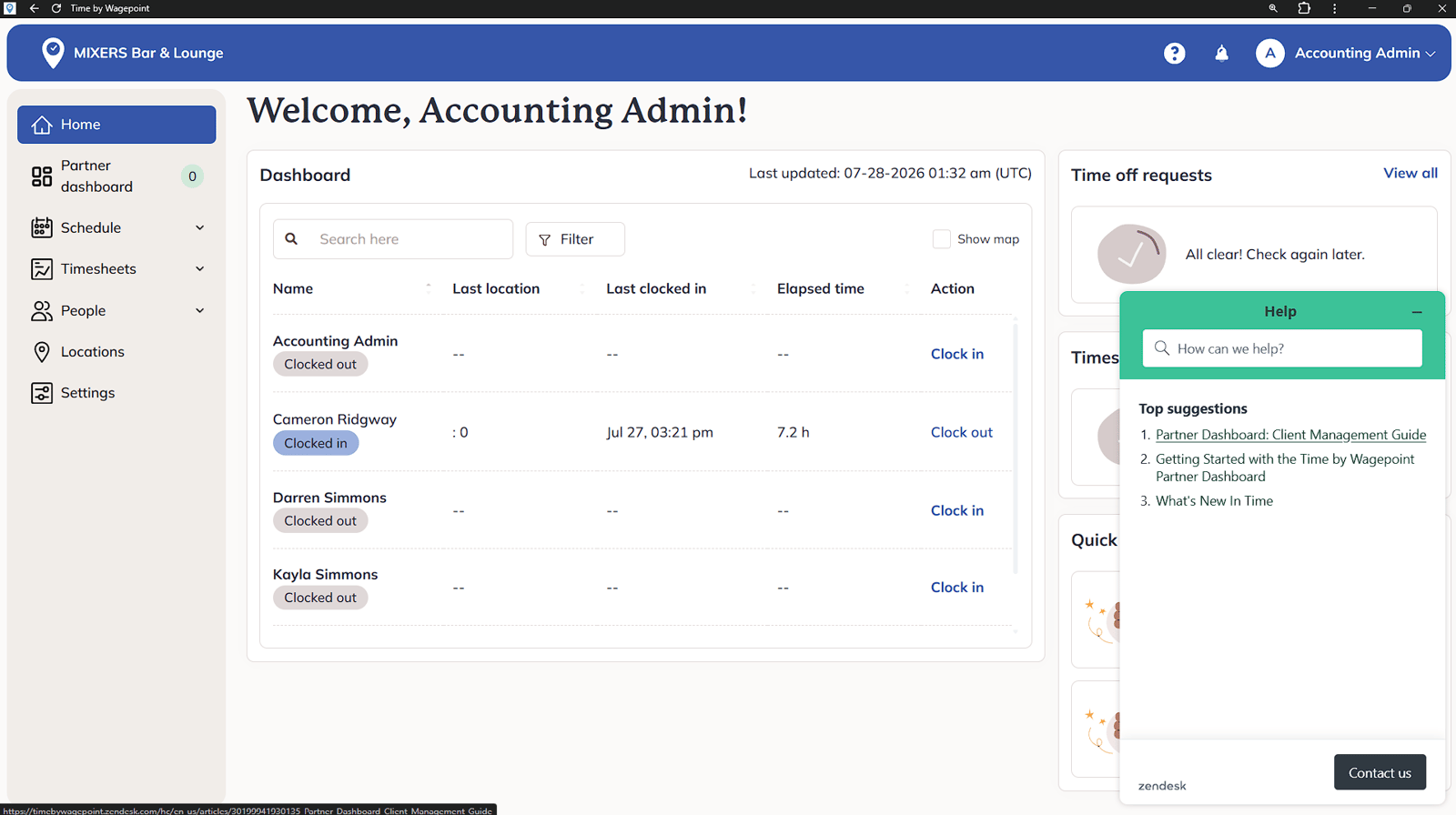Enable the Show map checkbox

[x=941, y=239]
